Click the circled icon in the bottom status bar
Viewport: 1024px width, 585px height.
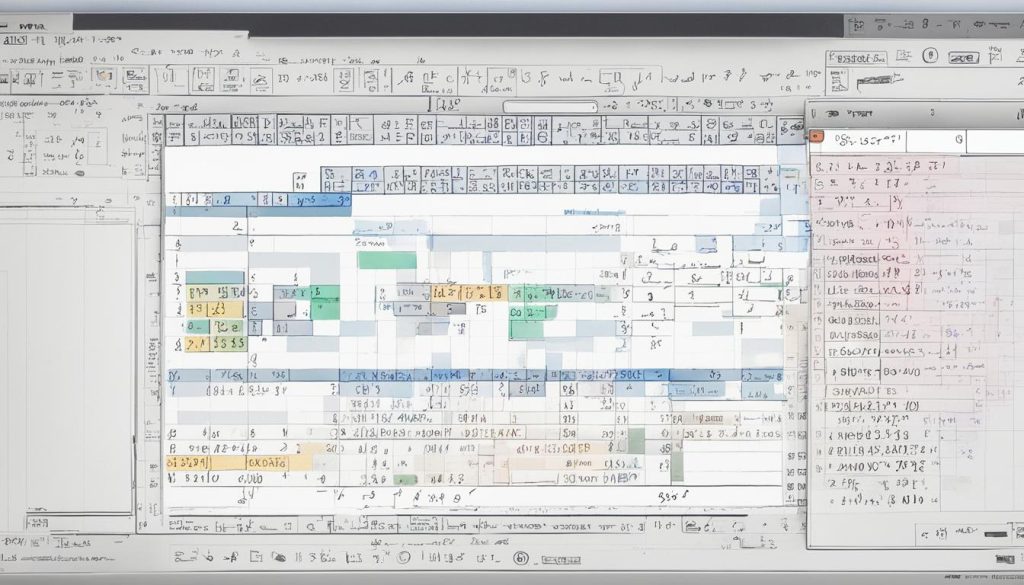[x=520, y=559]
